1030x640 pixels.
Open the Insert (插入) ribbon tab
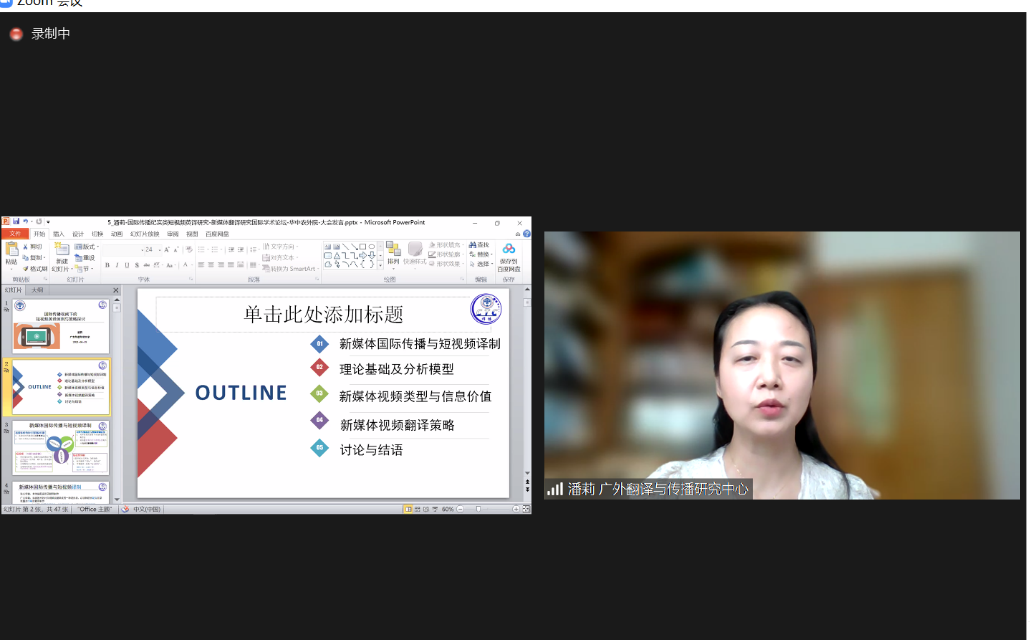tap(58, 234)
